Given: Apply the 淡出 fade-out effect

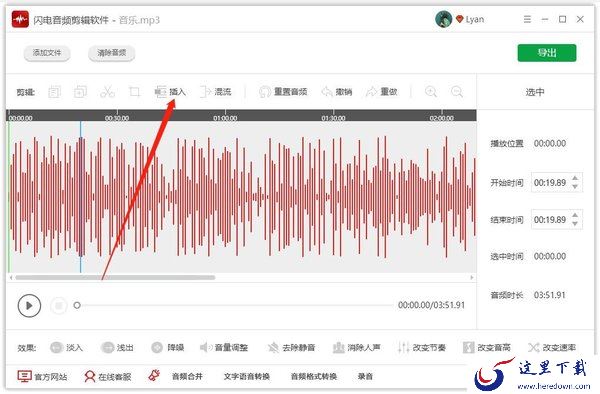Looking at the screenshot, I should tap(117, 347).
